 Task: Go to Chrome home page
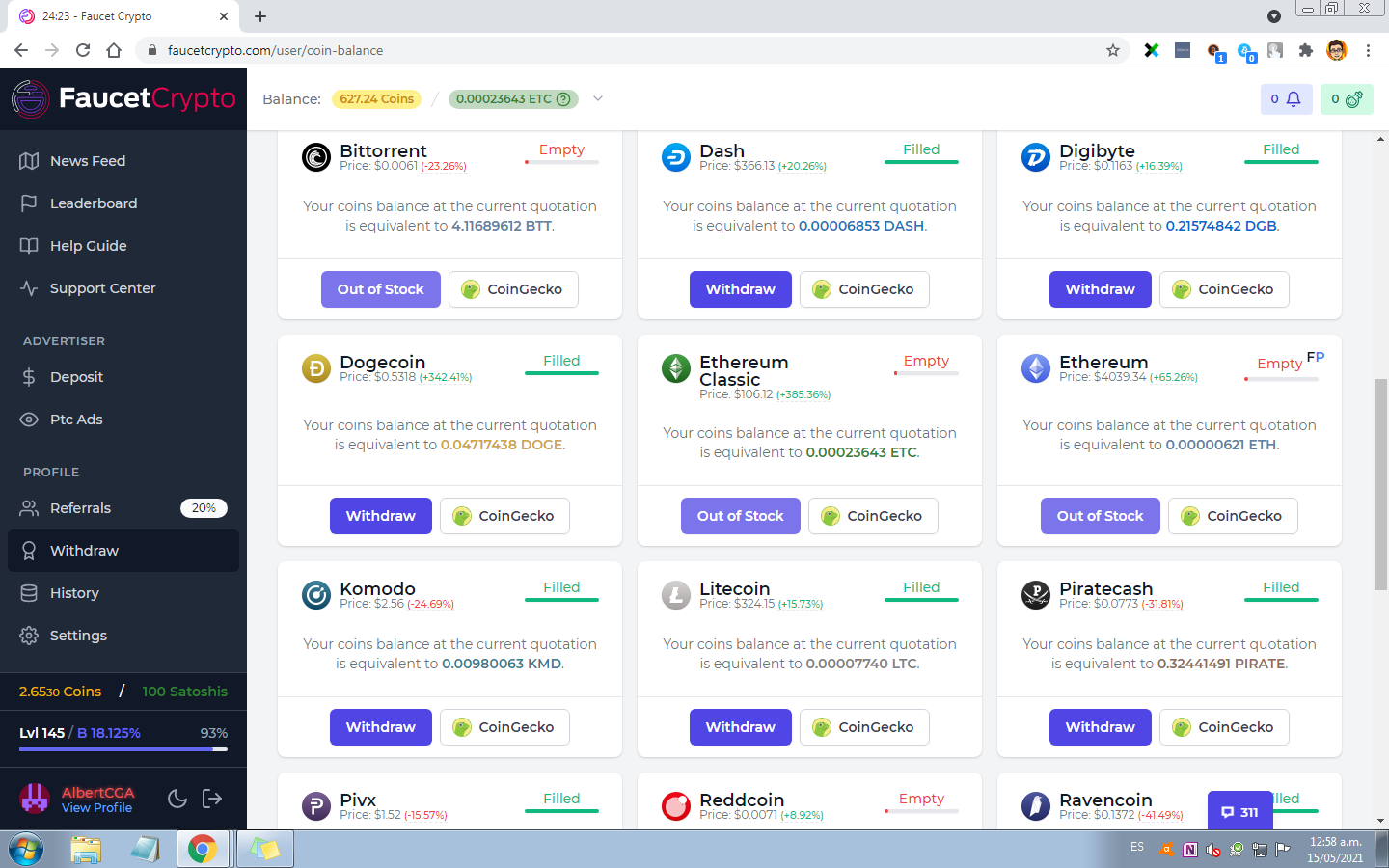[114, 50]
